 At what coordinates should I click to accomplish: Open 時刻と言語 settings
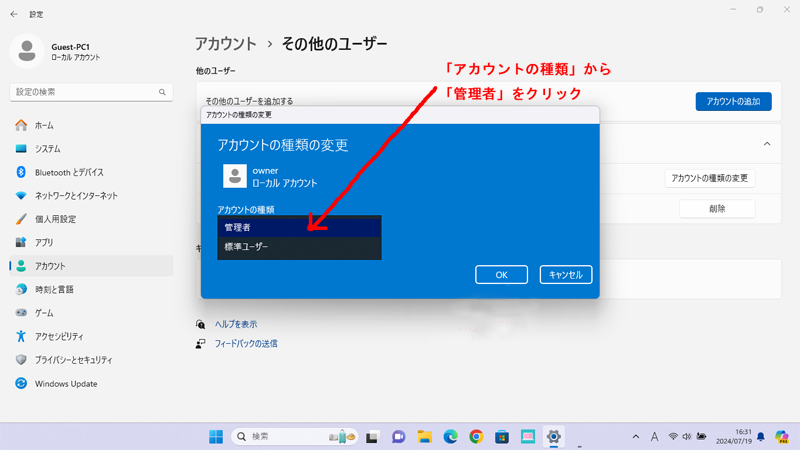click(x=54, y=290)
